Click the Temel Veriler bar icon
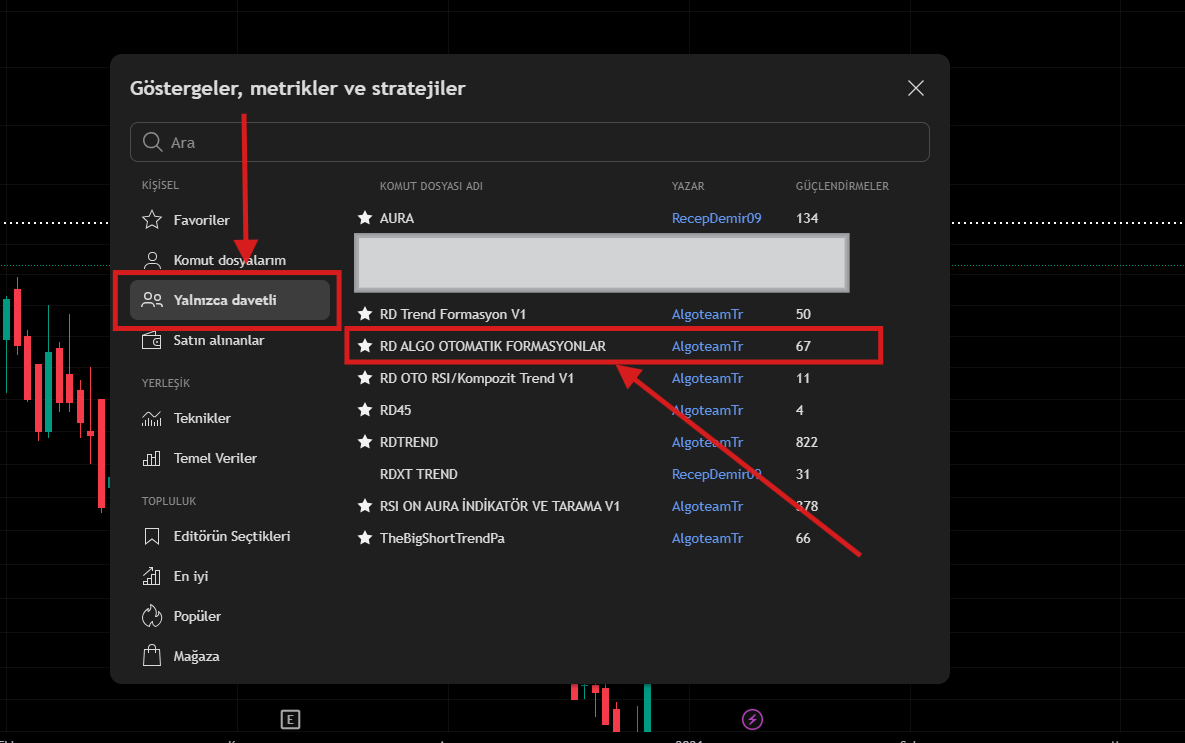Viewport: 1185px width, 743px height. [x=152, y=458]
